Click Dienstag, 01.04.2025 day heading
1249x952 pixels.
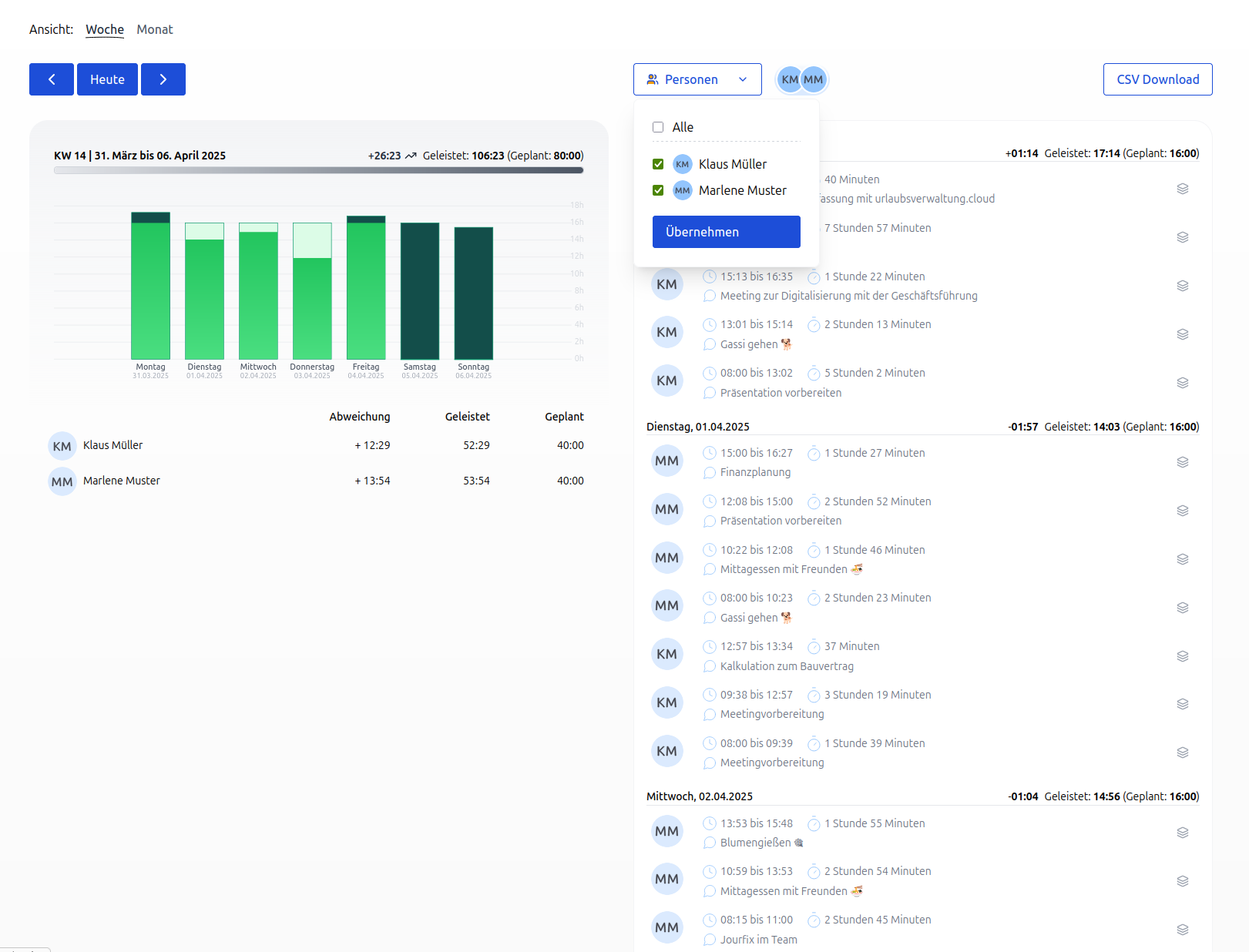[x=698, y=427]
